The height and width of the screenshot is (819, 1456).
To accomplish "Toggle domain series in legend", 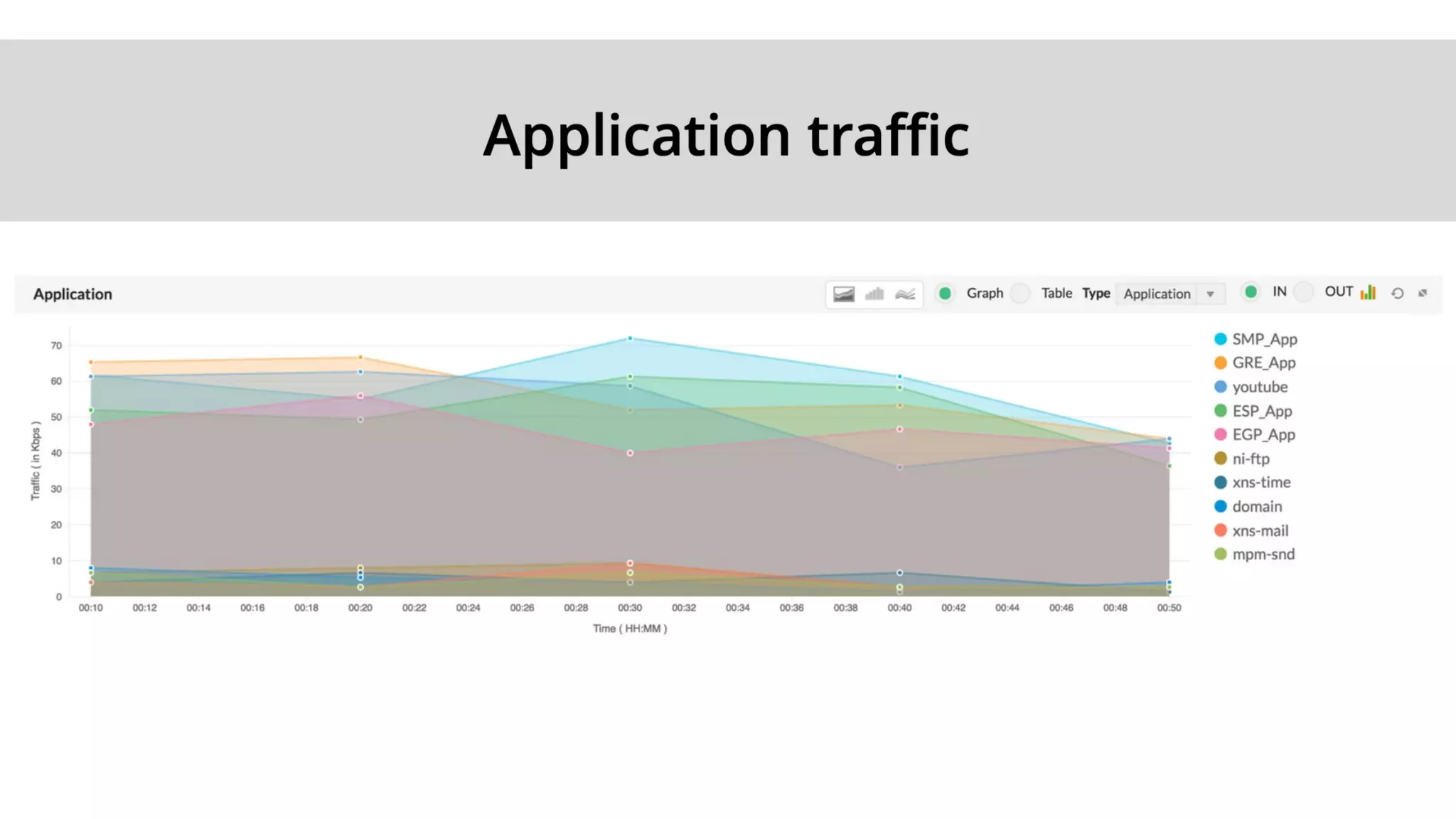I will [x=1248, y=506].
